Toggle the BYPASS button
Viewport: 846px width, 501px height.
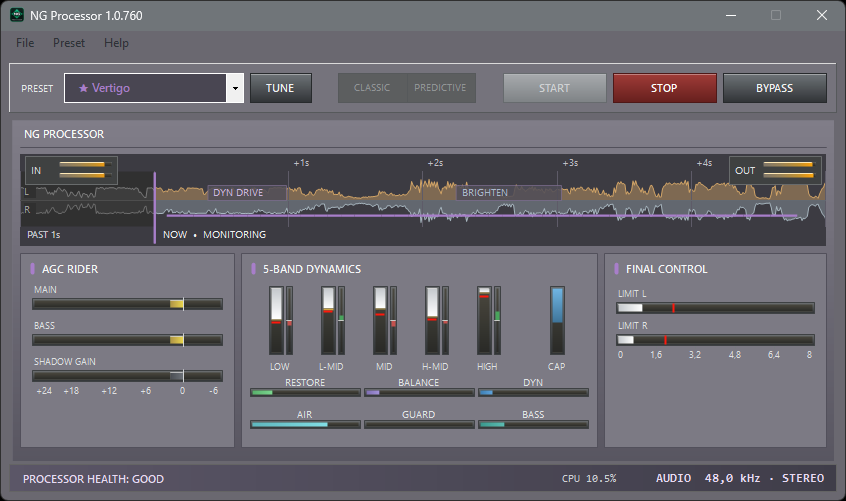(x=775, y=88)
